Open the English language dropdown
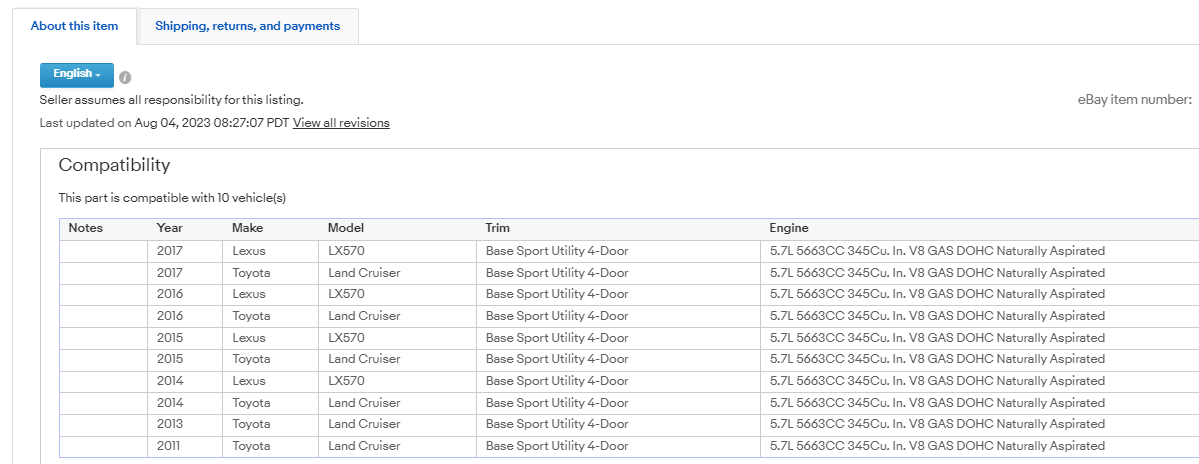The height and width of the screenshot is (464, 1199). 76,75
